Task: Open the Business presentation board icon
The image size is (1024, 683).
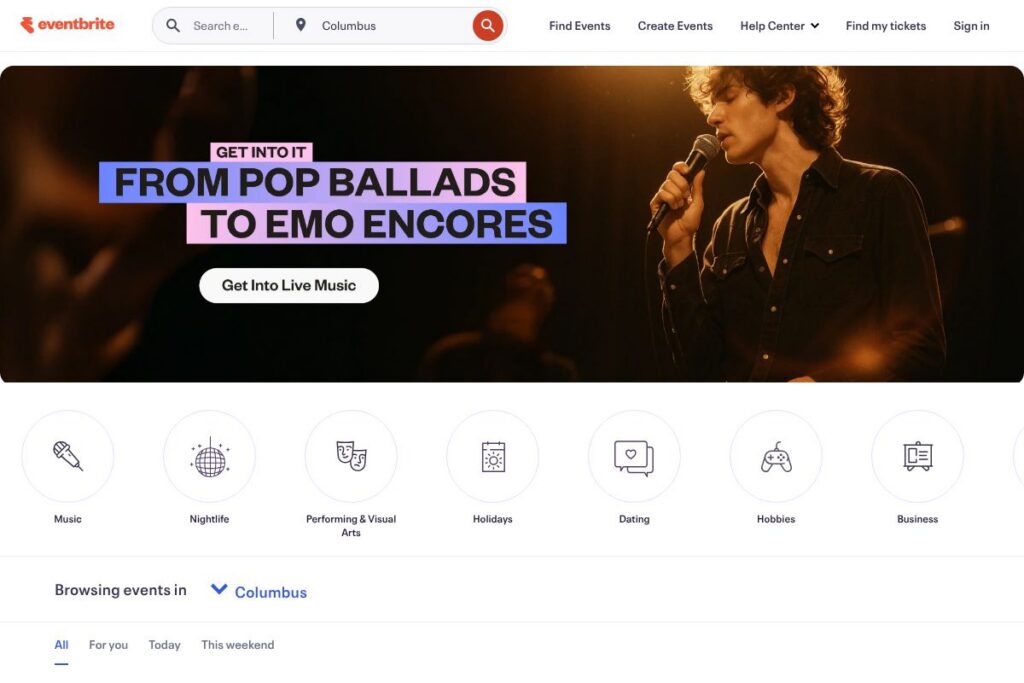Action: click(918, 456)
